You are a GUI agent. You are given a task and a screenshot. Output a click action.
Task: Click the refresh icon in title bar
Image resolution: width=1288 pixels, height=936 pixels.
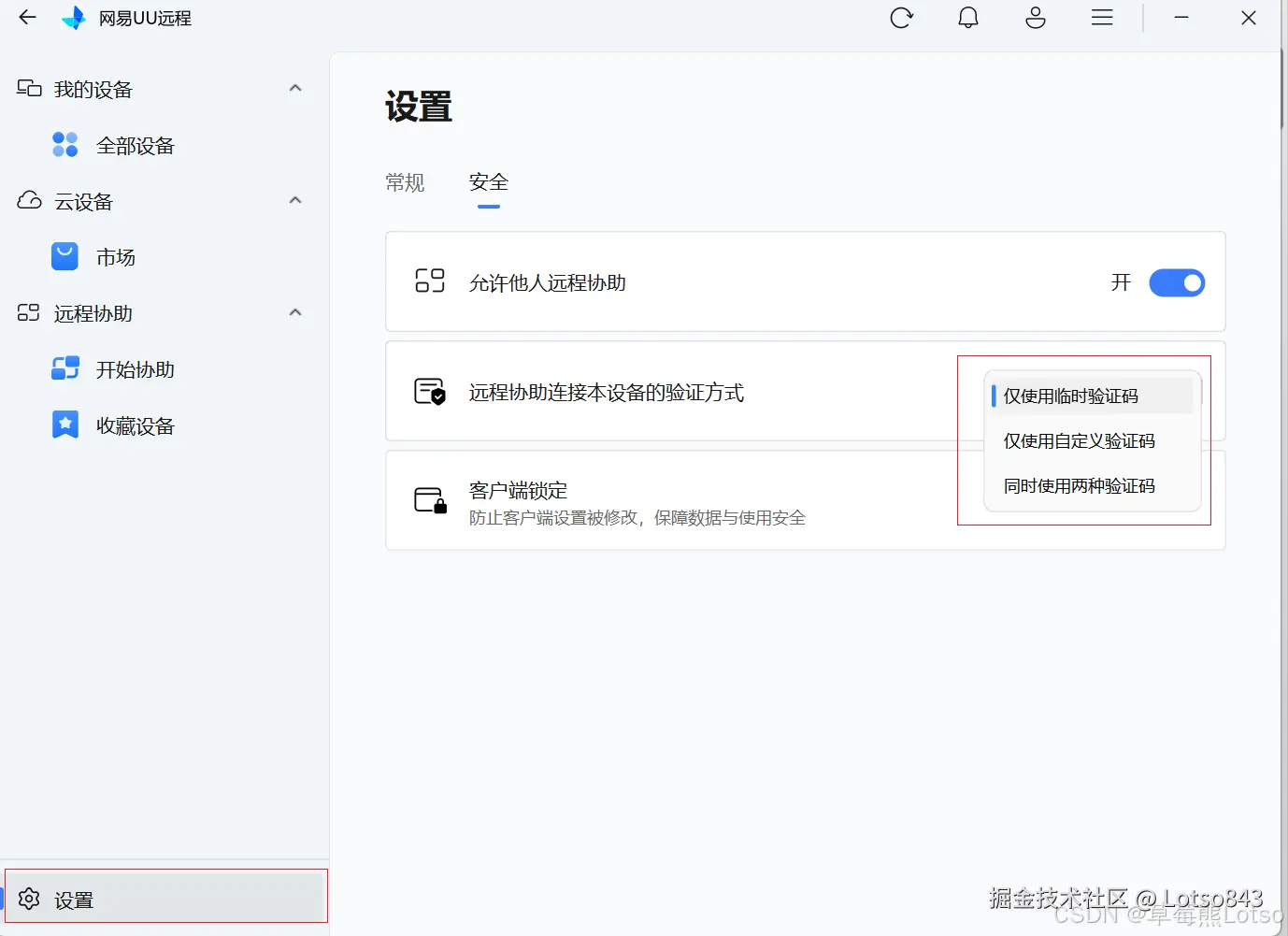click(x=901, y=17)
